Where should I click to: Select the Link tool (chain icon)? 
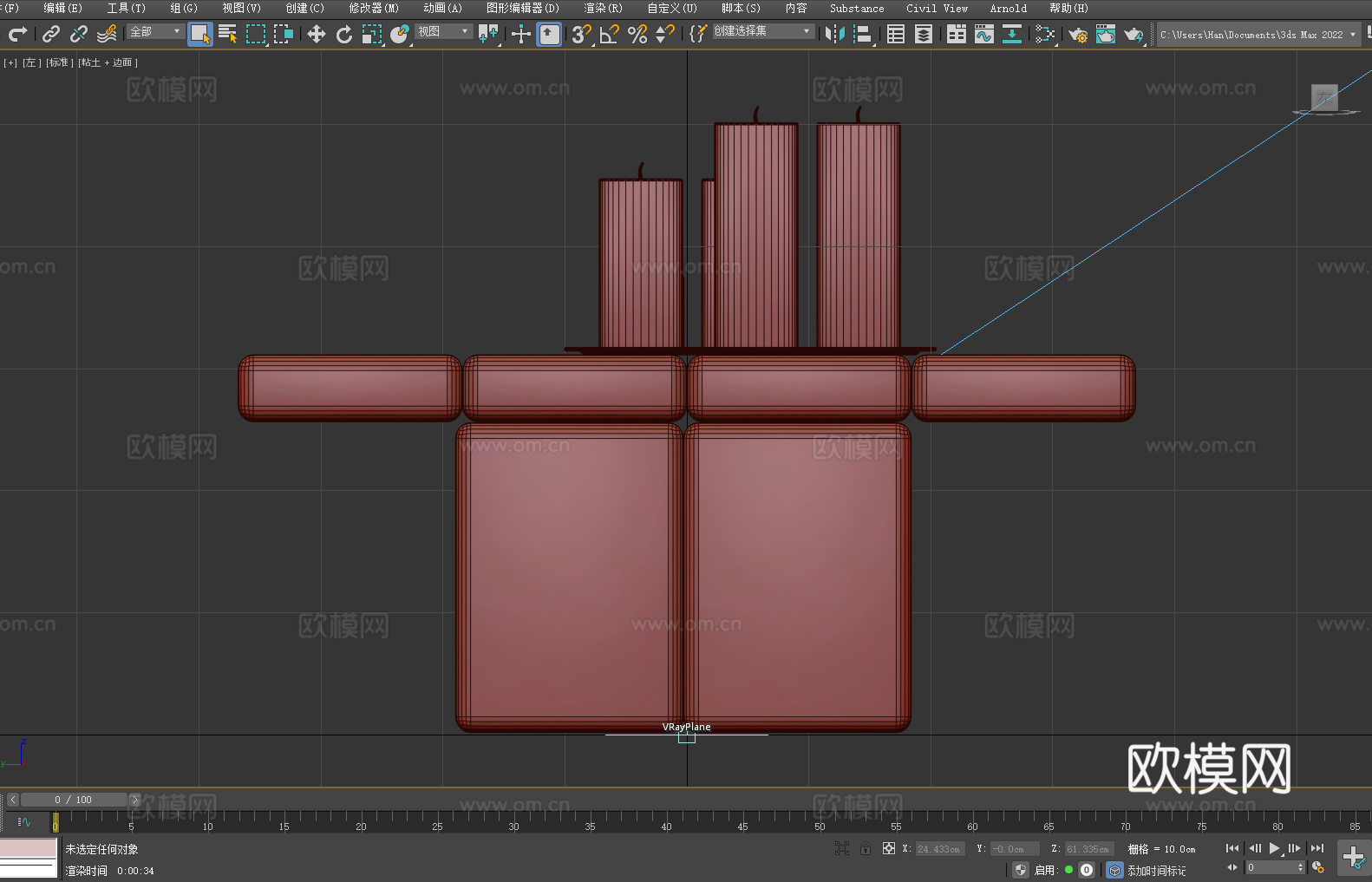51,34
